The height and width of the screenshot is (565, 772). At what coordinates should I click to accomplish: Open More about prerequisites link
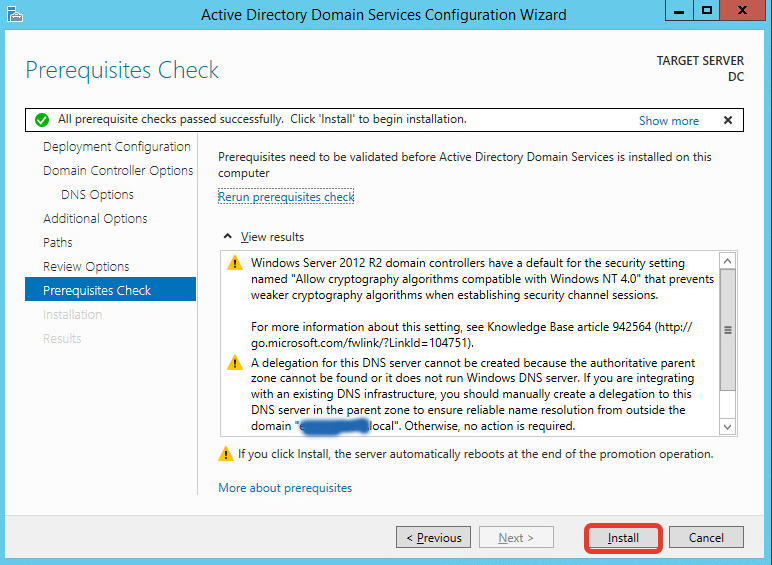(x=285, y=488)
